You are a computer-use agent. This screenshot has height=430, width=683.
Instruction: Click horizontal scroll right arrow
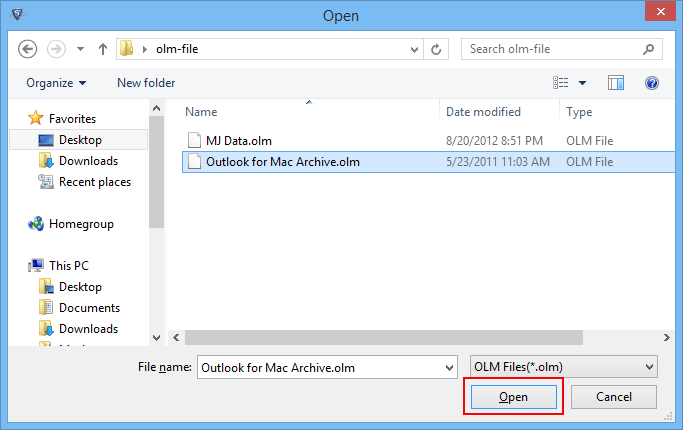point(666,338)
